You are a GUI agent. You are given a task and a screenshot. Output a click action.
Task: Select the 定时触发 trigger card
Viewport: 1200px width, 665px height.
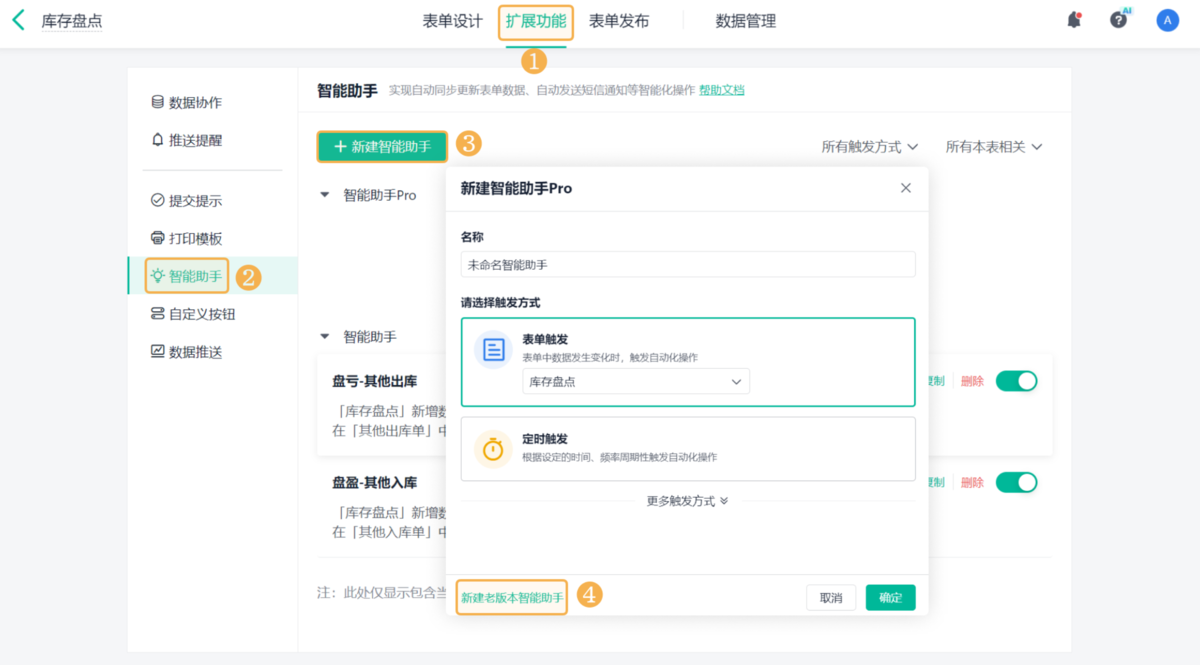tap(688, 449)
